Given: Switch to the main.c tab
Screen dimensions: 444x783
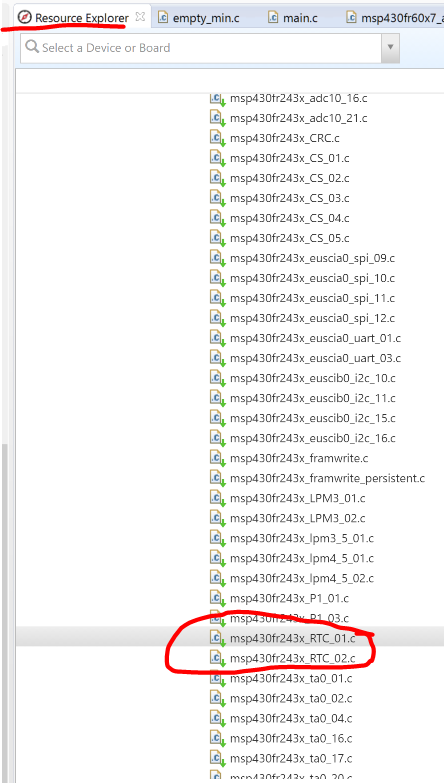Looking at the screenshot, I should [x=293, y=18].
